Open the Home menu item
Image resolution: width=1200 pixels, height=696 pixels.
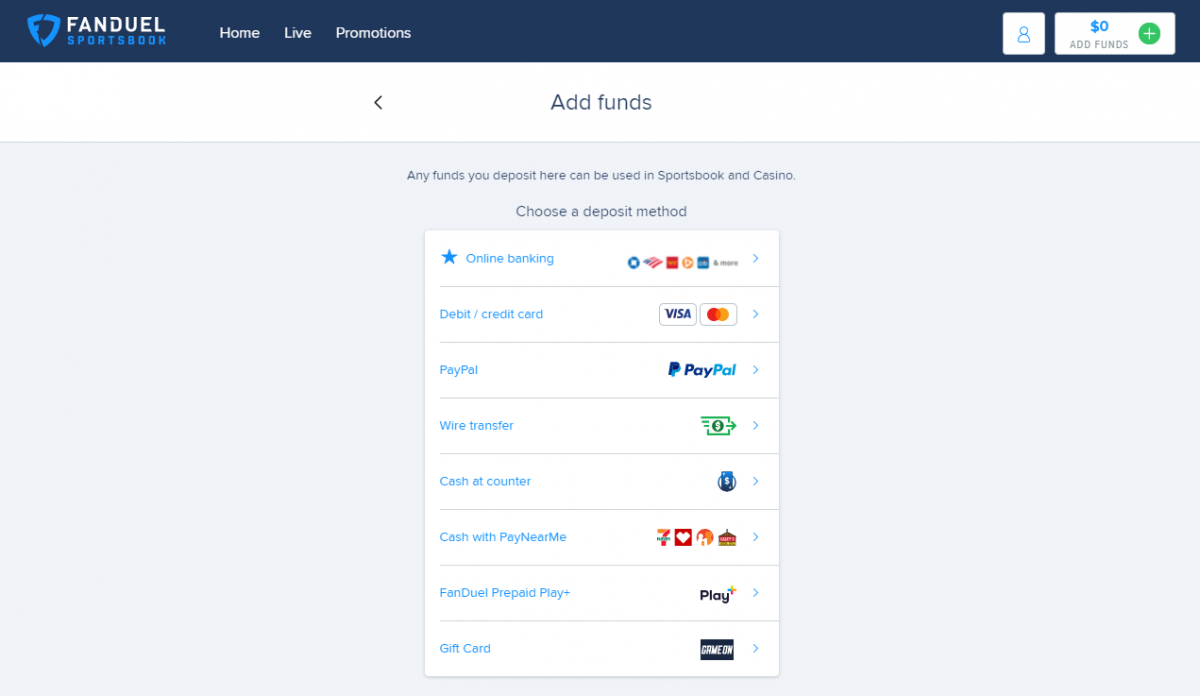[x=239, y=33]
